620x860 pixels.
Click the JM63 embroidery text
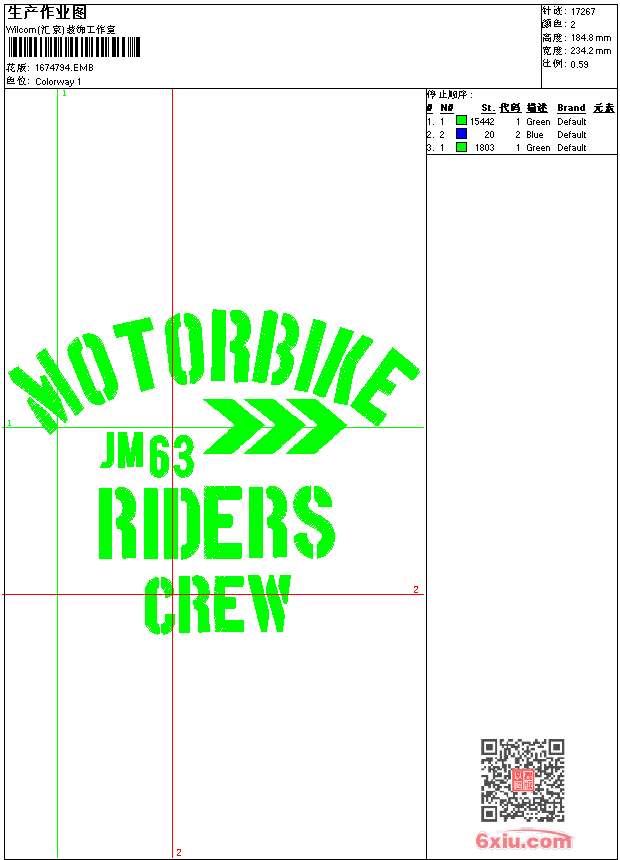pos(147,453)
